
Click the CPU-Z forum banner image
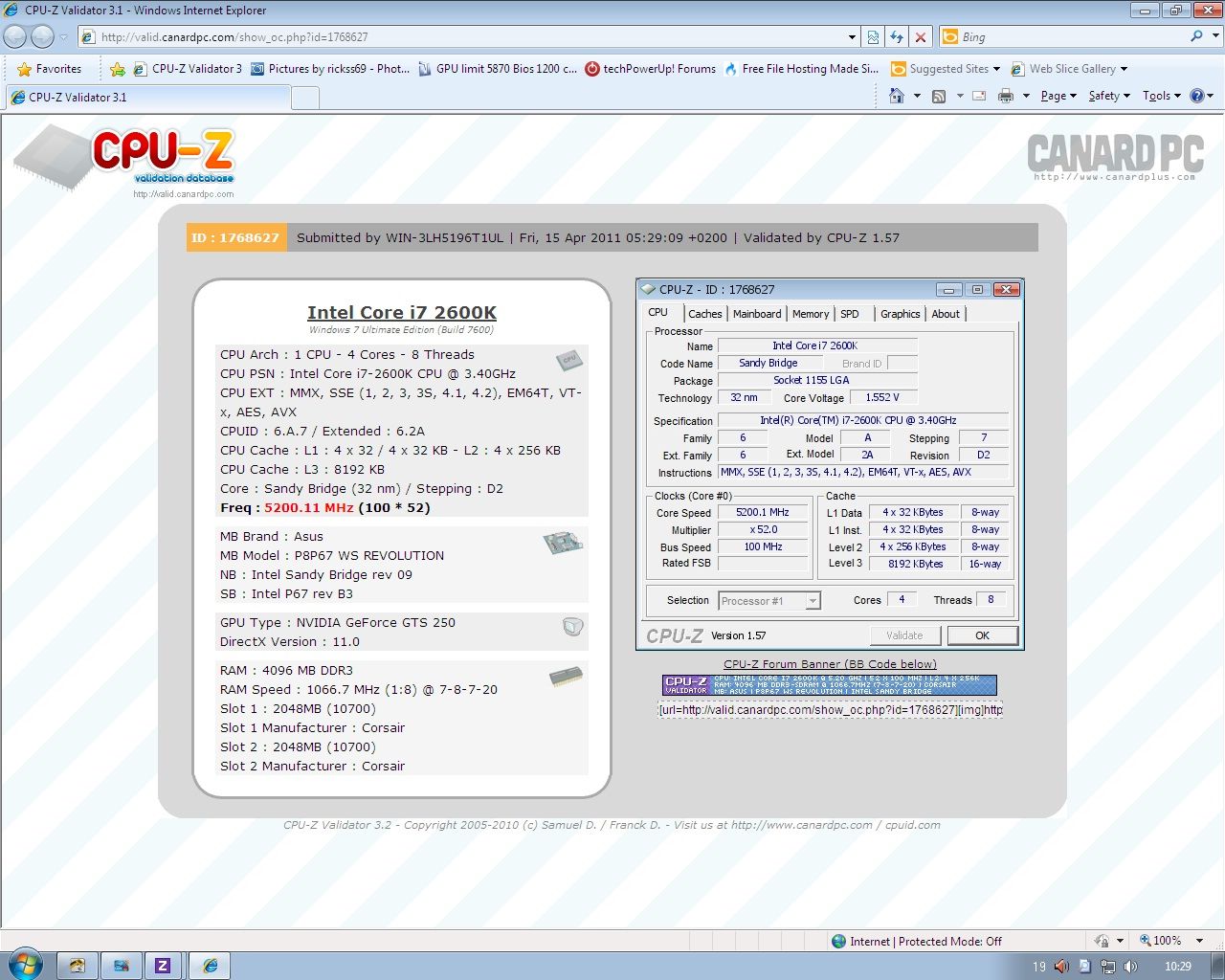830,685
